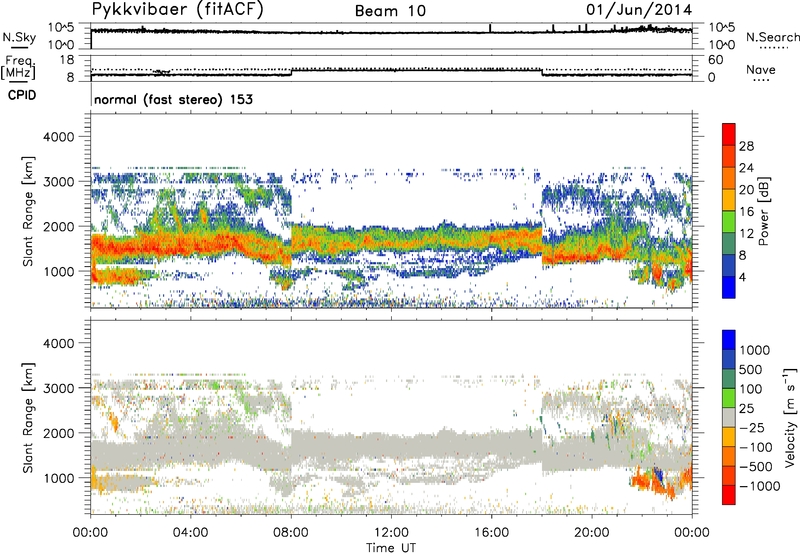
Task: Pick the blue top segment of the Velocity colorbar
Action: pos(729,340)
